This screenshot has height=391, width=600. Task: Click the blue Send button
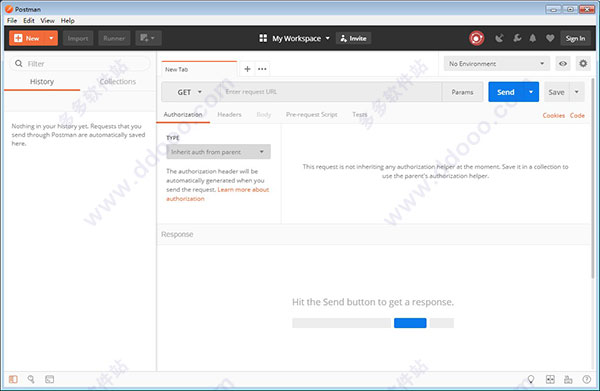(506, 92)
